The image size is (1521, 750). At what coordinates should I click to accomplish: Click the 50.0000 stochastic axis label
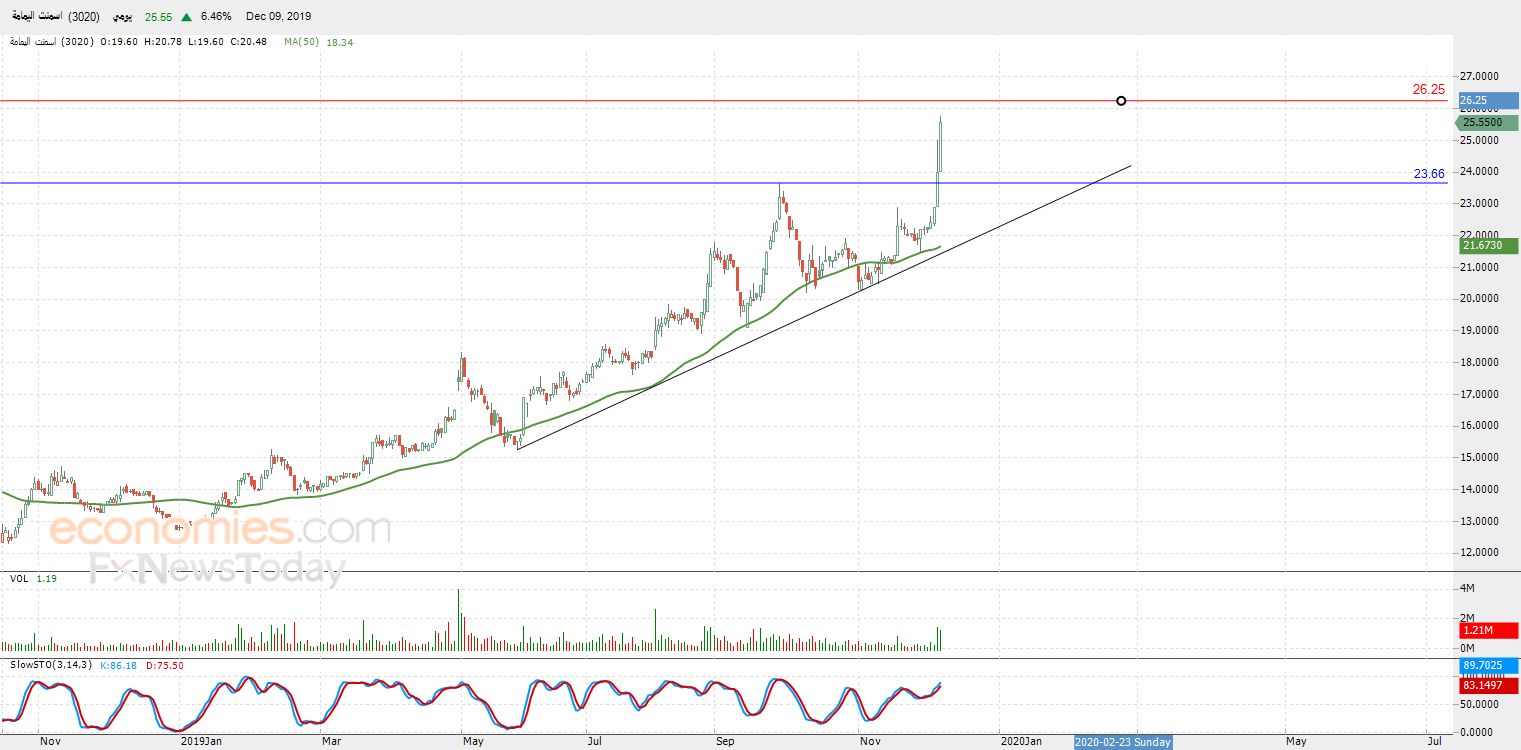pos(1481,705)
